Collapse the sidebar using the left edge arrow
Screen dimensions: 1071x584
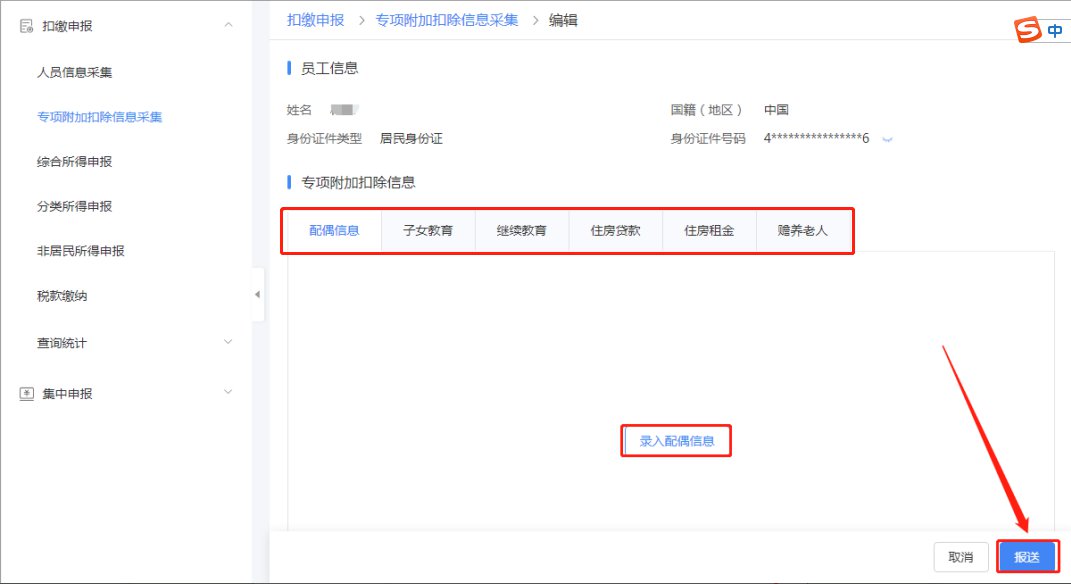coord(258,295)
